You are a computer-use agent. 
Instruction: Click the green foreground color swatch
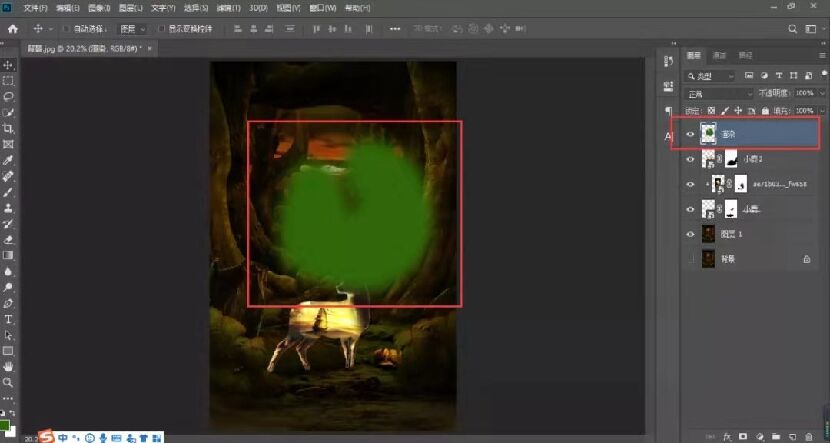pos(5,424)
